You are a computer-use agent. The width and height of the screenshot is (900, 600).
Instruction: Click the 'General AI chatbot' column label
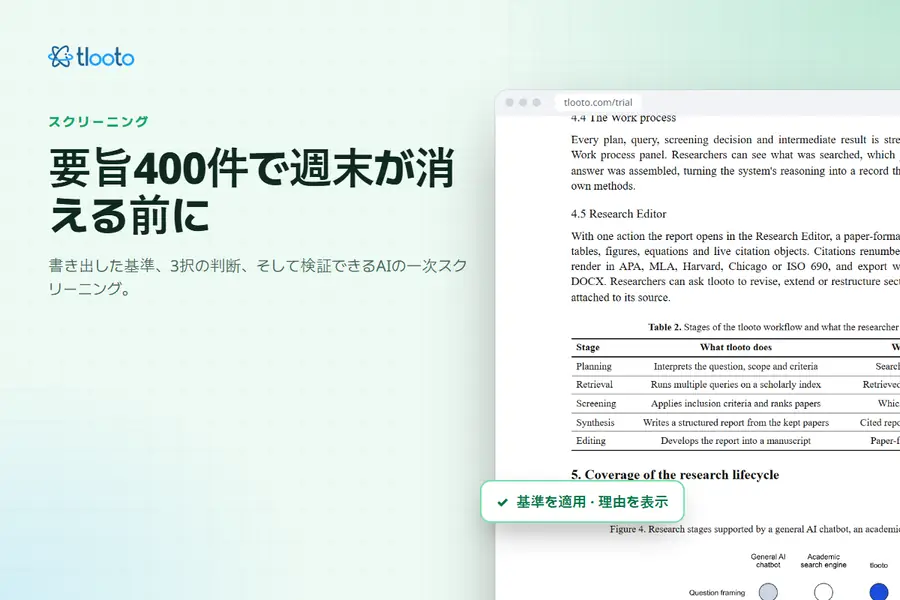pyautogui.click(x=768, y=561)
